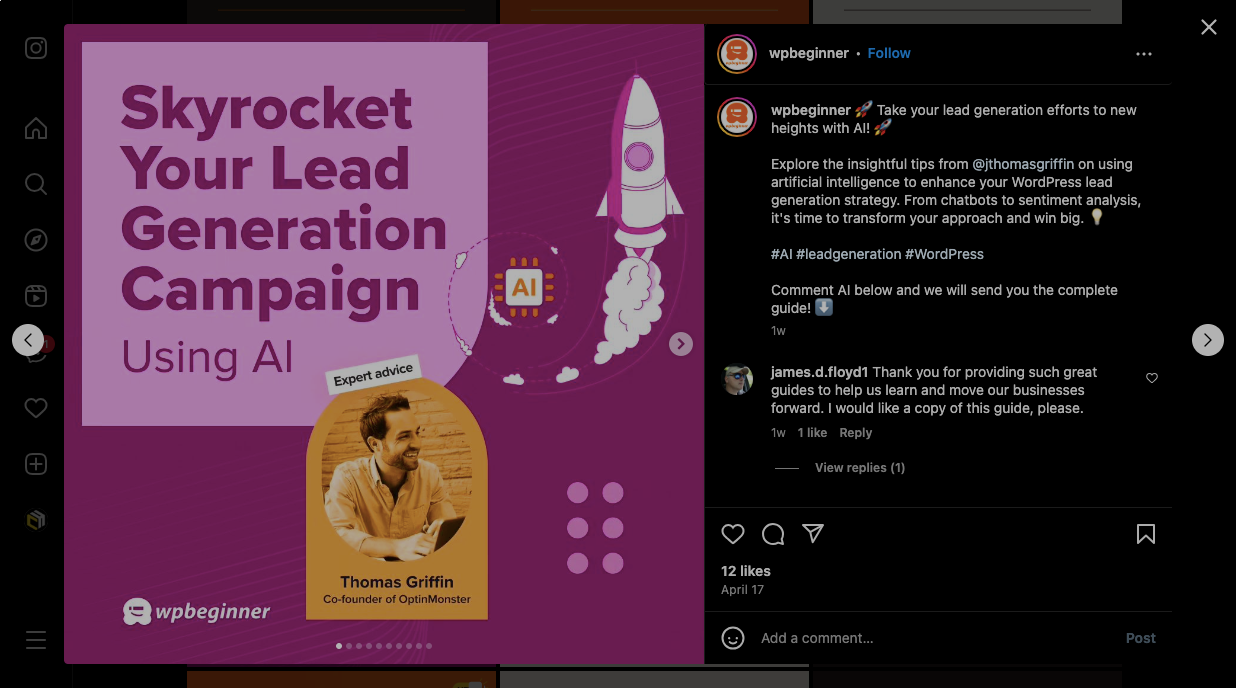Save post with bookmark icon
The image size is (1236, 688).
pos(1146,534)
